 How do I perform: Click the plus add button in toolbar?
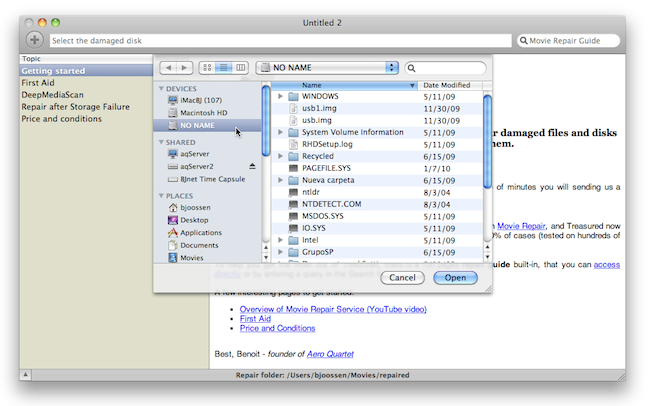point(35,40)
